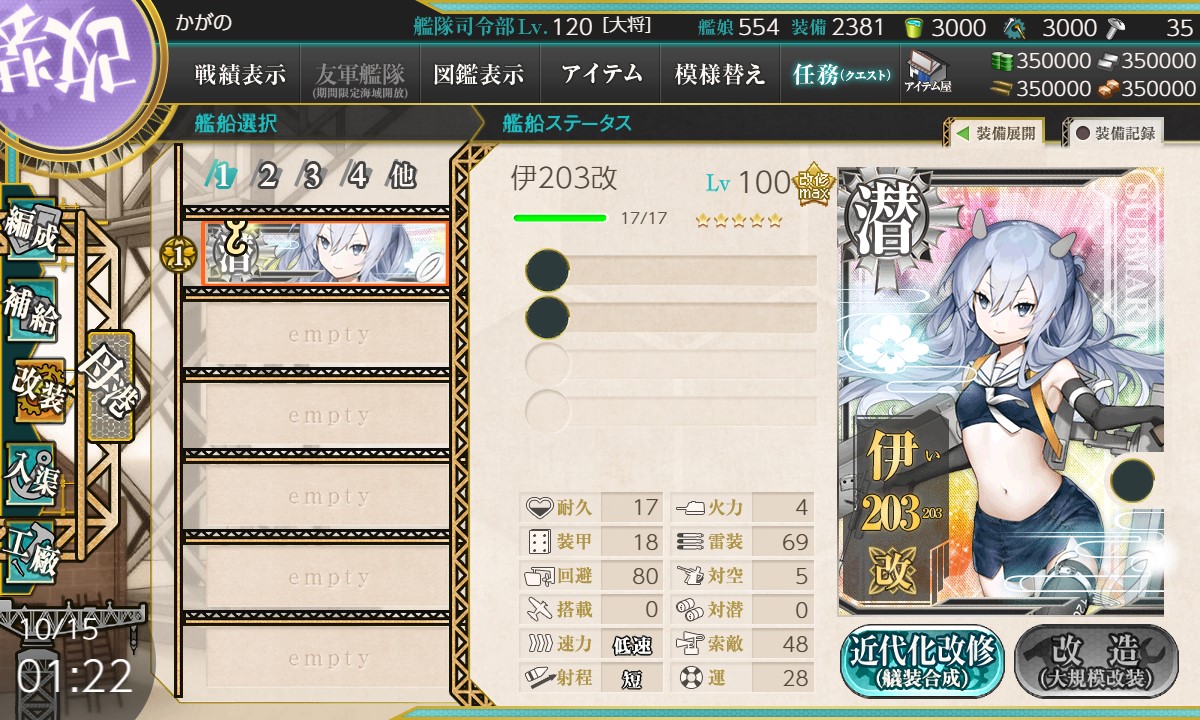Open the 戦績表示 records menu
1200x720 pixels.
(240, 74)
